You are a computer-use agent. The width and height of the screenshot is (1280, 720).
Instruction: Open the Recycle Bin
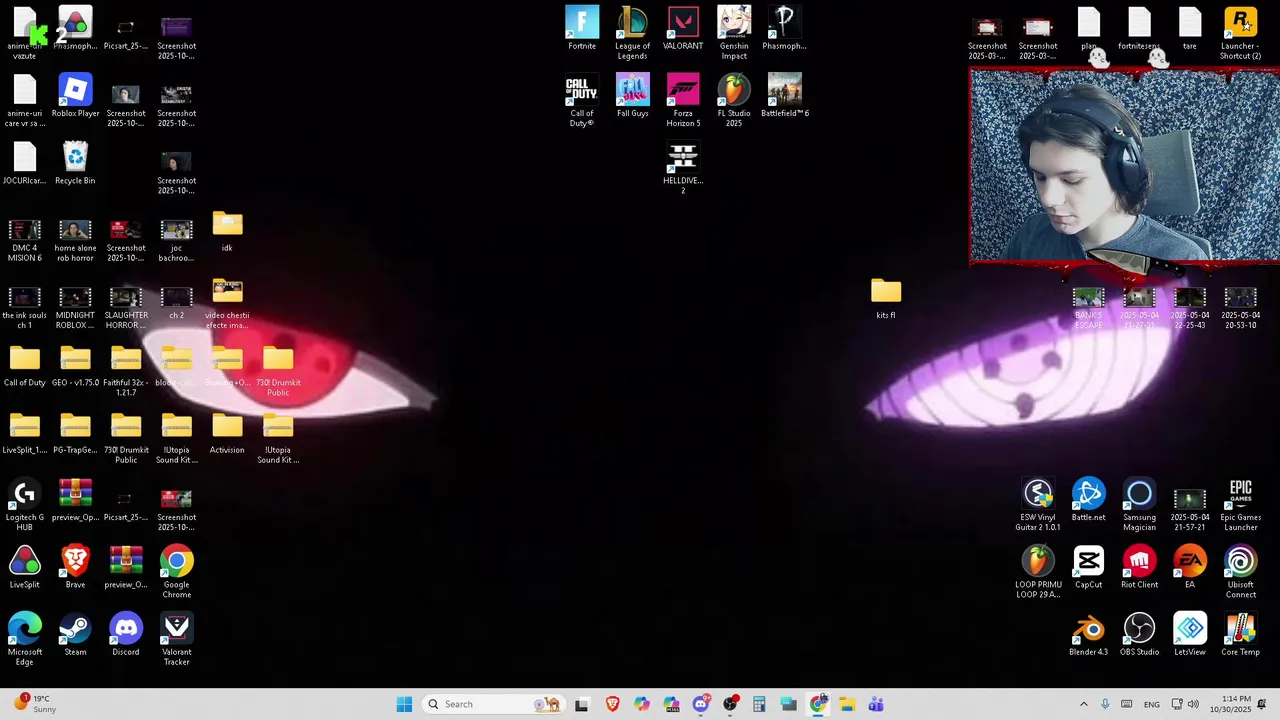tap(75, 163)
